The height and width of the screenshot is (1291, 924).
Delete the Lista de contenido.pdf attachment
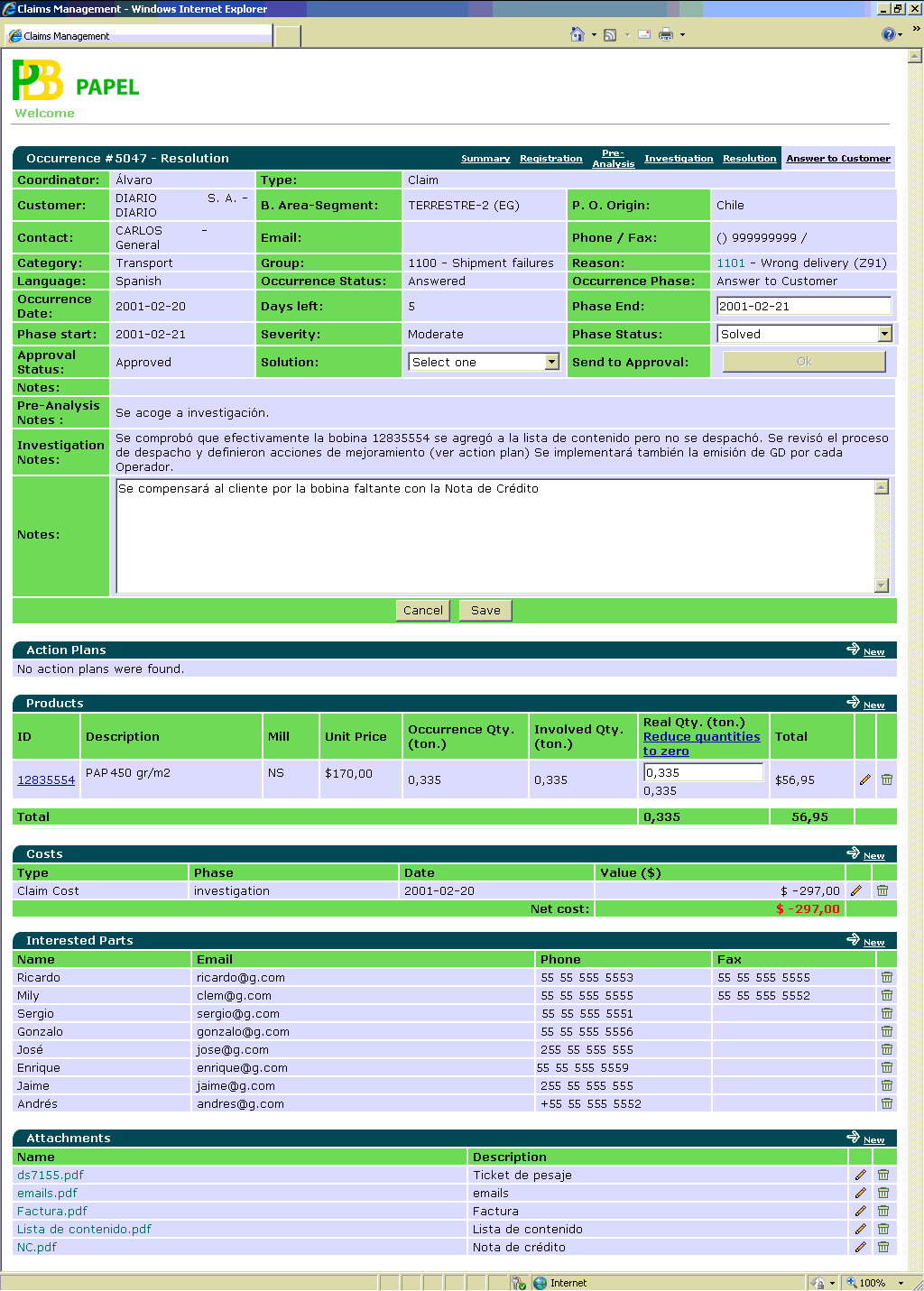coord(883,1229)
